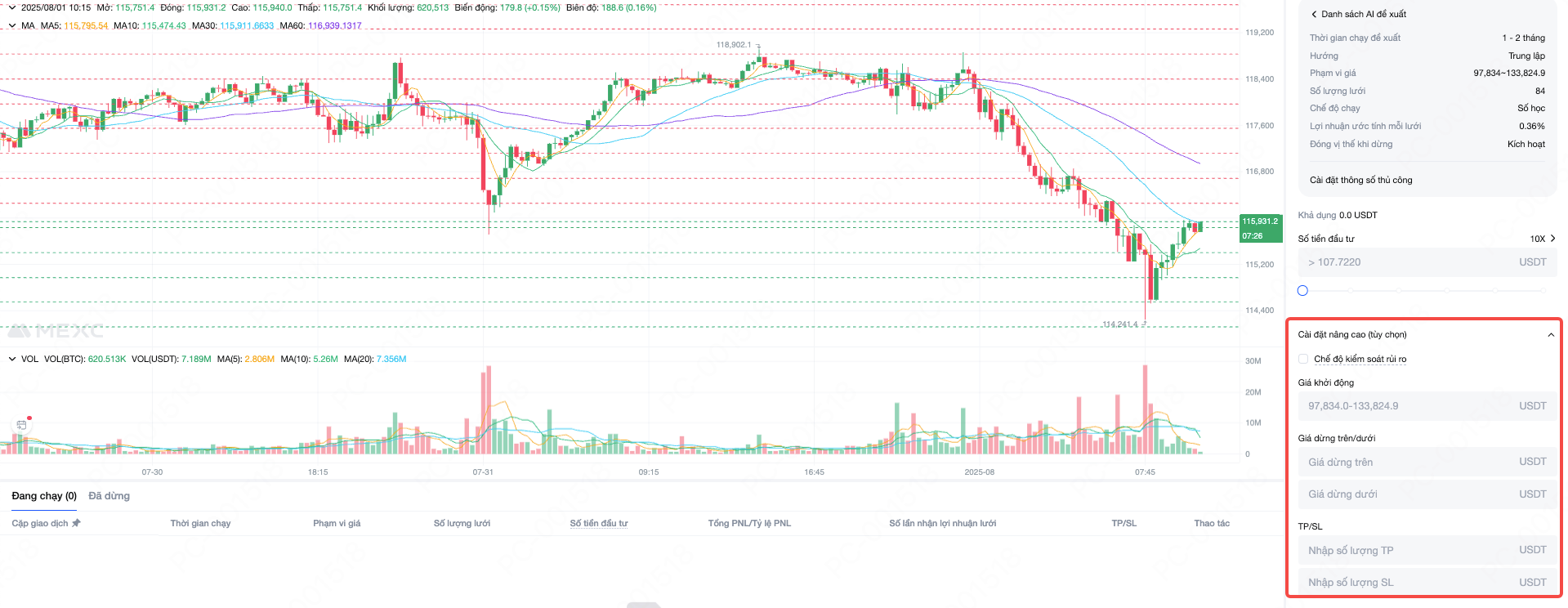
Task: Click the pin icon beside Cặp giao dịch
Action: coord(77,523)
